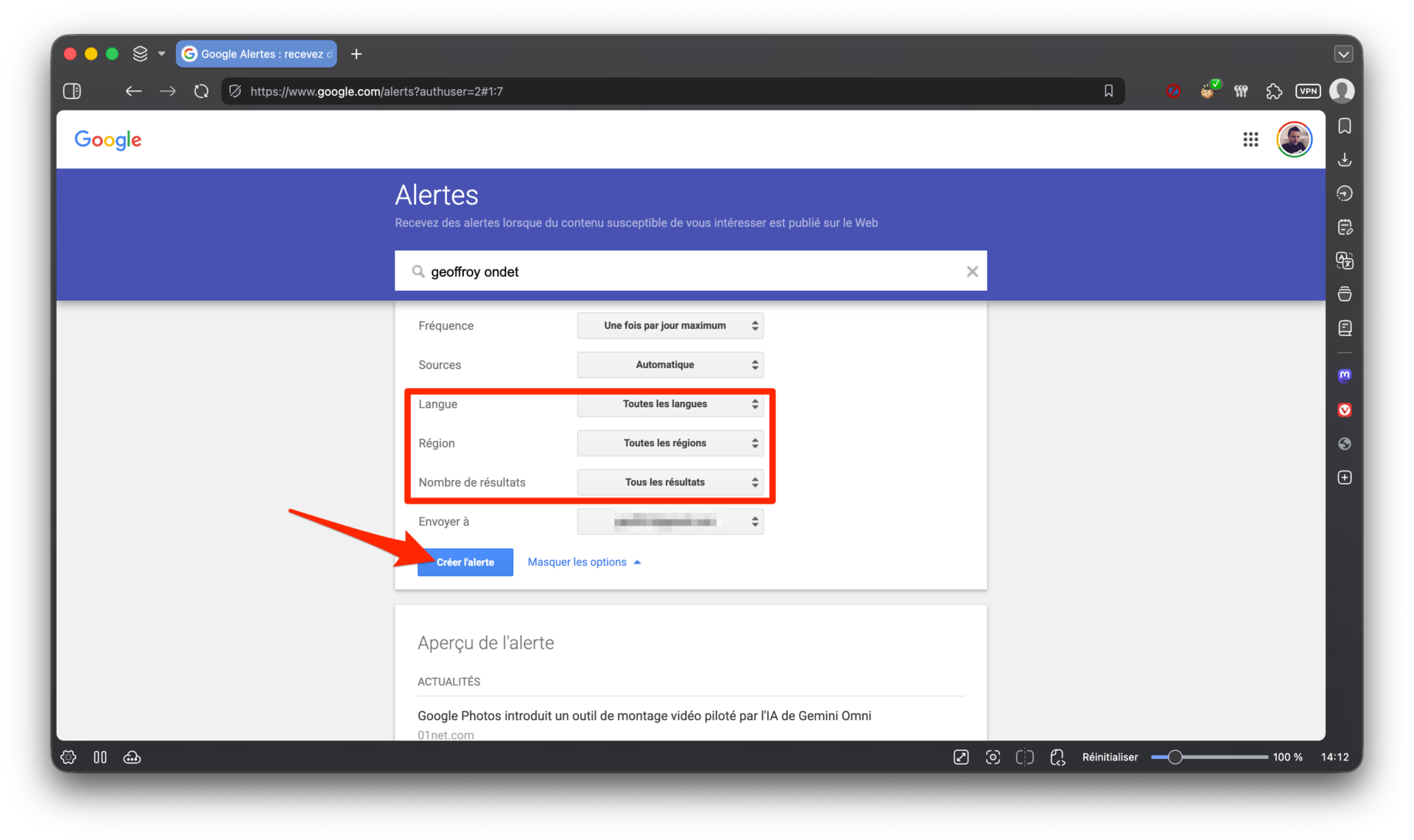Screen dimensions: 1414x840
Task: Open the globe web panel
Action: tap(1345, 444)
